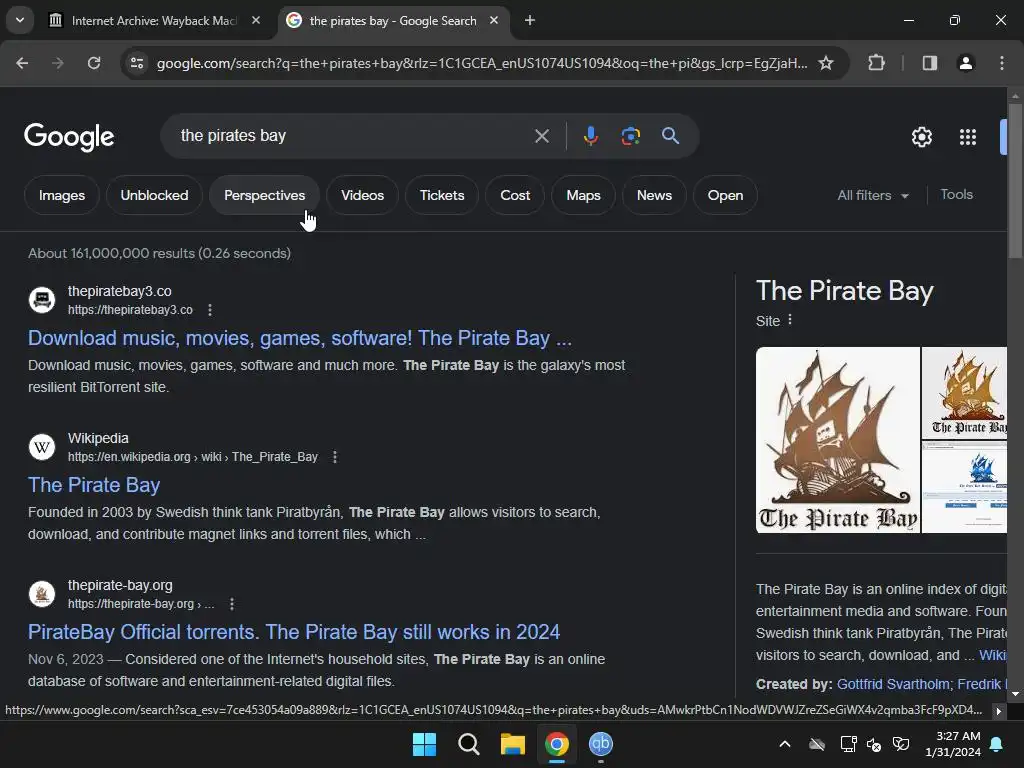
Task: Switch to News results
Action: tap(654, 195)
